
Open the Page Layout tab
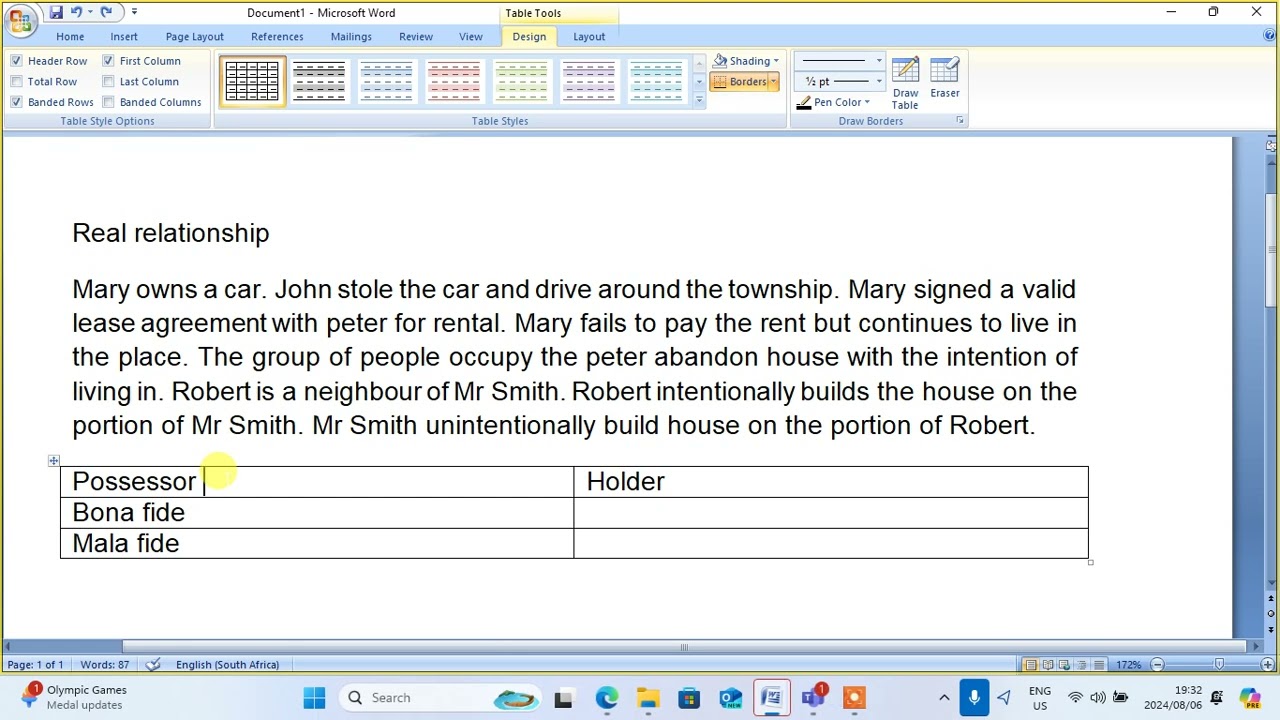click(x=195, y=37)
